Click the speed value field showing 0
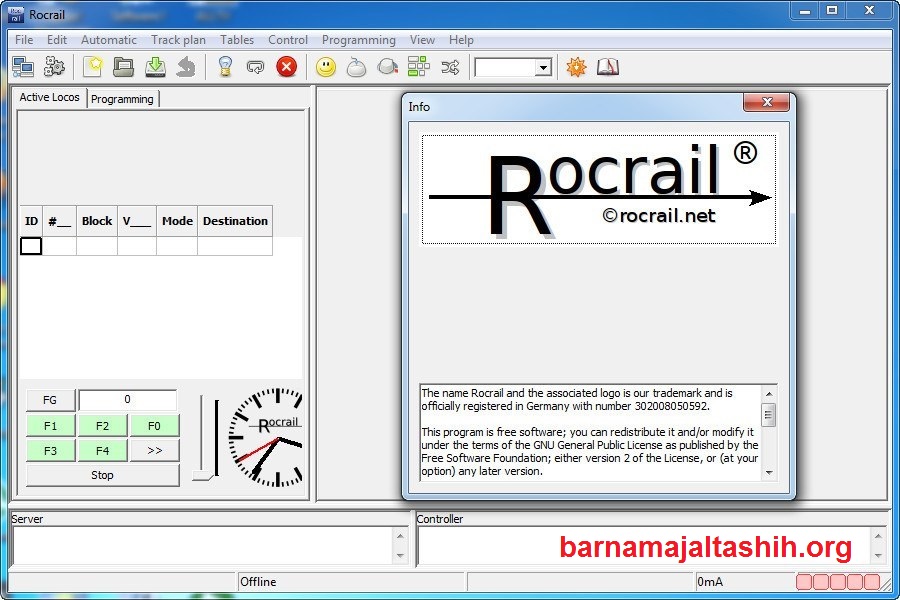Viewport: 900px width, 600px height. tap(127, 400)
